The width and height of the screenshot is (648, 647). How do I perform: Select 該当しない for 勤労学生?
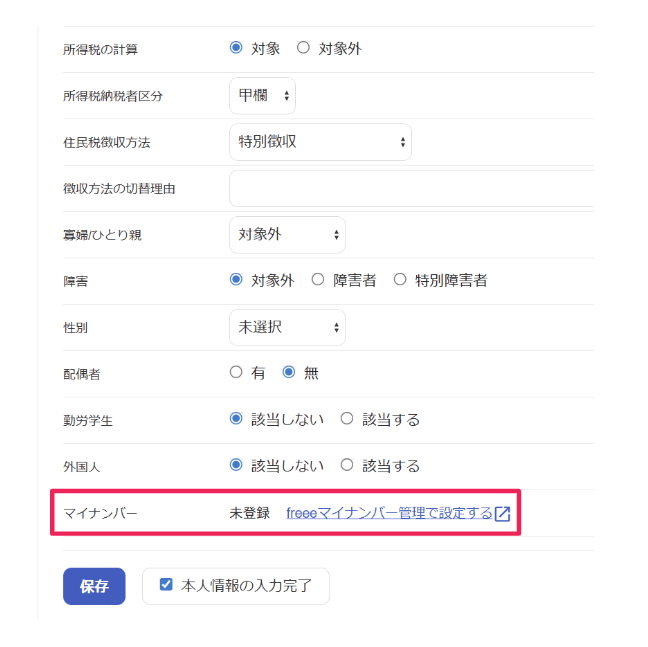236,419
